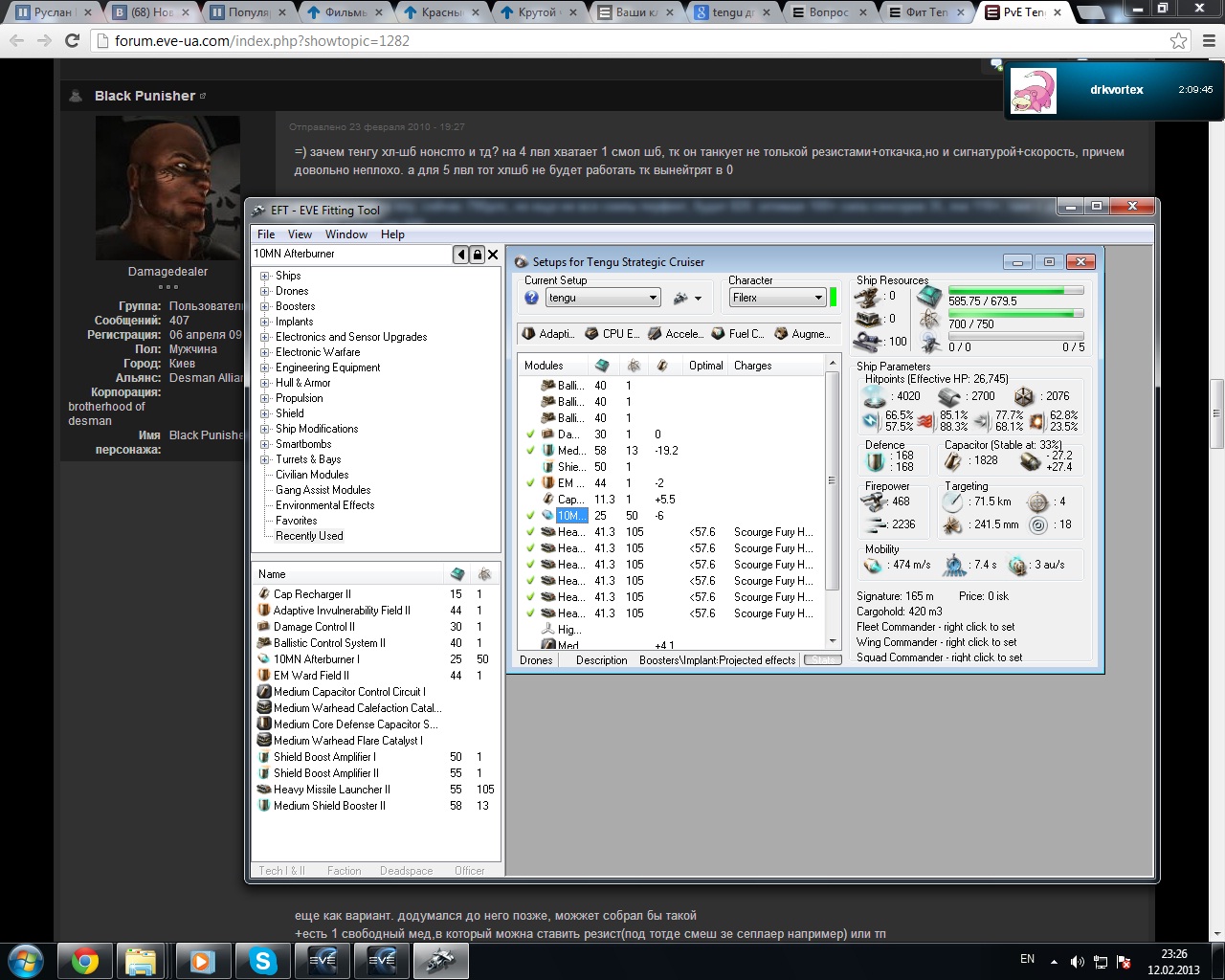Switch to the Description tab
This screenshot has width=1225, height=980.
[x=602, y=660]
